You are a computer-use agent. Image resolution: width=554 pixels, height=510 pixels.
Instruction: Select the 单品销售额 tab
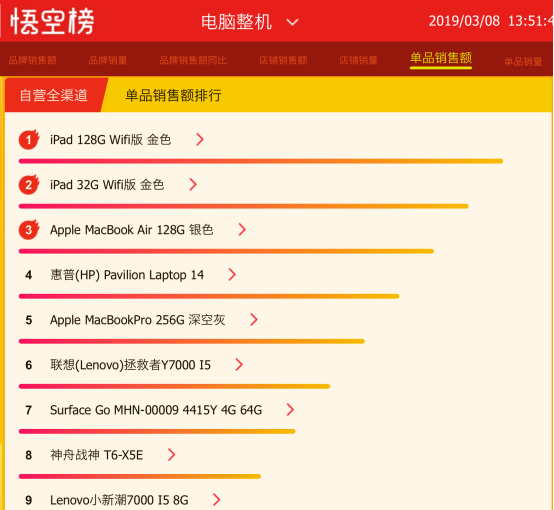[441, 58]
